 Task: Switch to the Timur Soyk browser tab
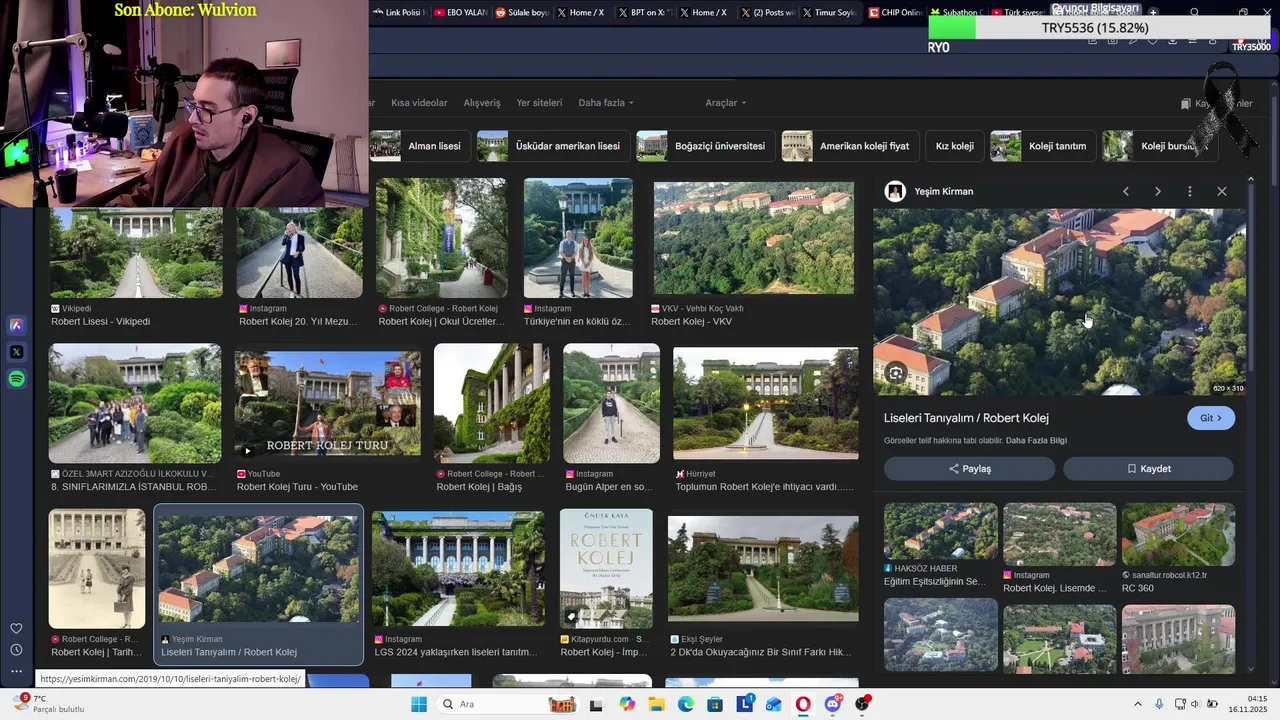[830, 12]
